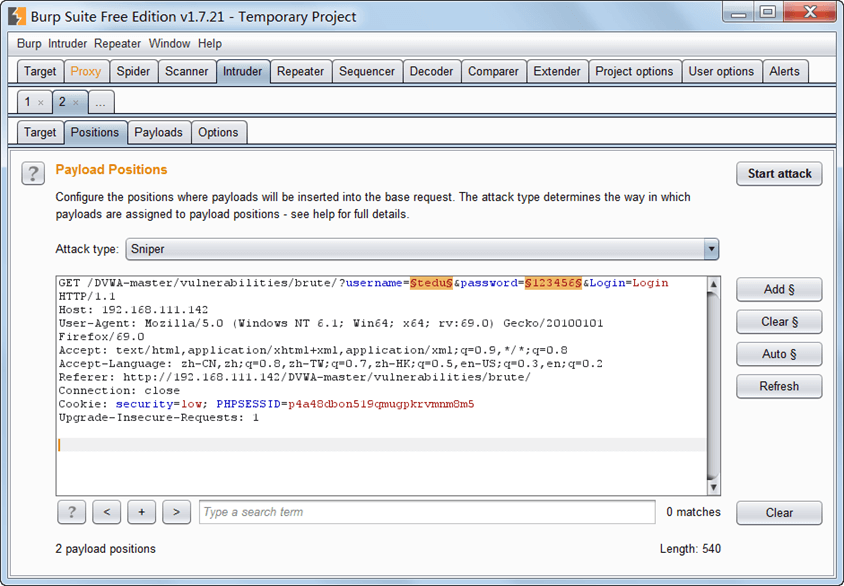Screen dimensions: 844x586
Task: Switch to the Payloads sub-tab
Action: [158, 132]
